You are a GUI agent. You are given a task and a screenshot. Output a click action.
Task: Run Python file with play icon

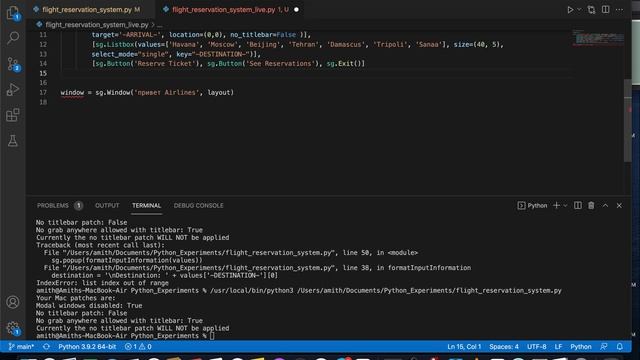(570, 9)
